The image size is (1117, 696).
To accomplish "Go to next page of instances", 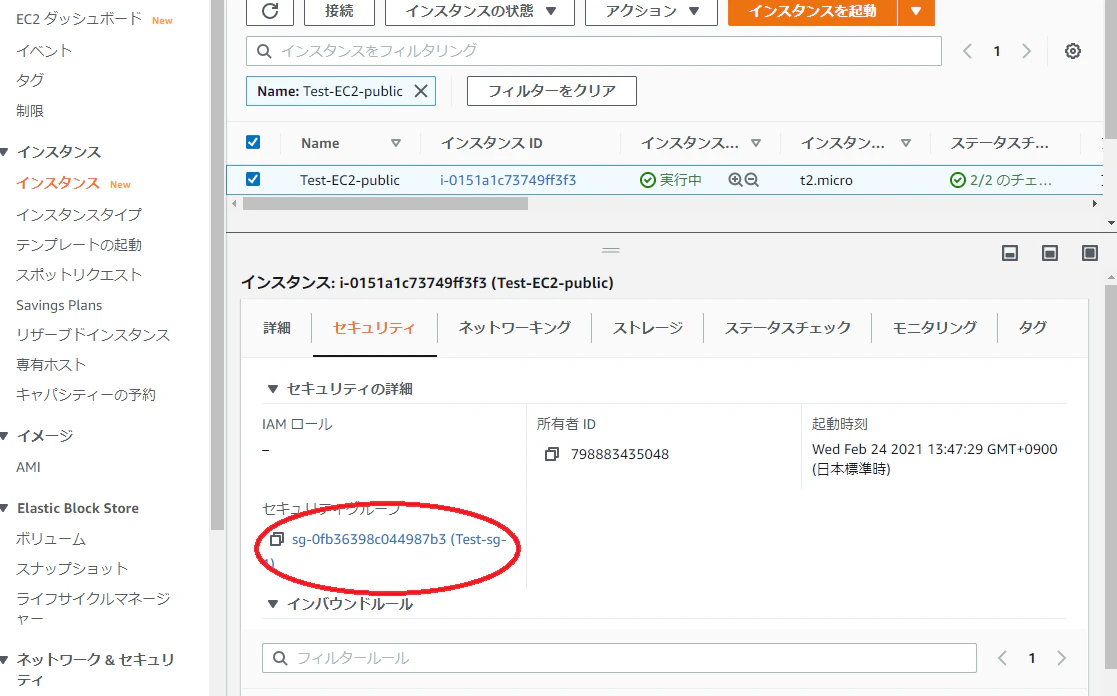I will pos(1027,51).
